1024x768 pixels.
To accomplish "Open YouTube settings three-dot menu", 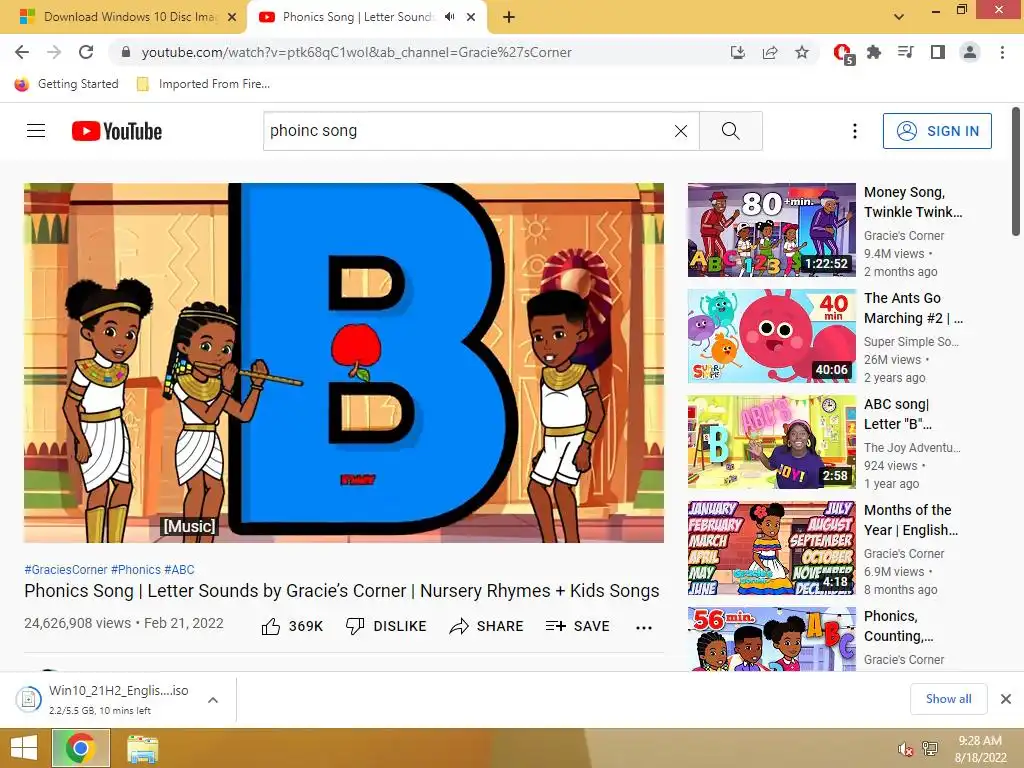I will [854, 131].
